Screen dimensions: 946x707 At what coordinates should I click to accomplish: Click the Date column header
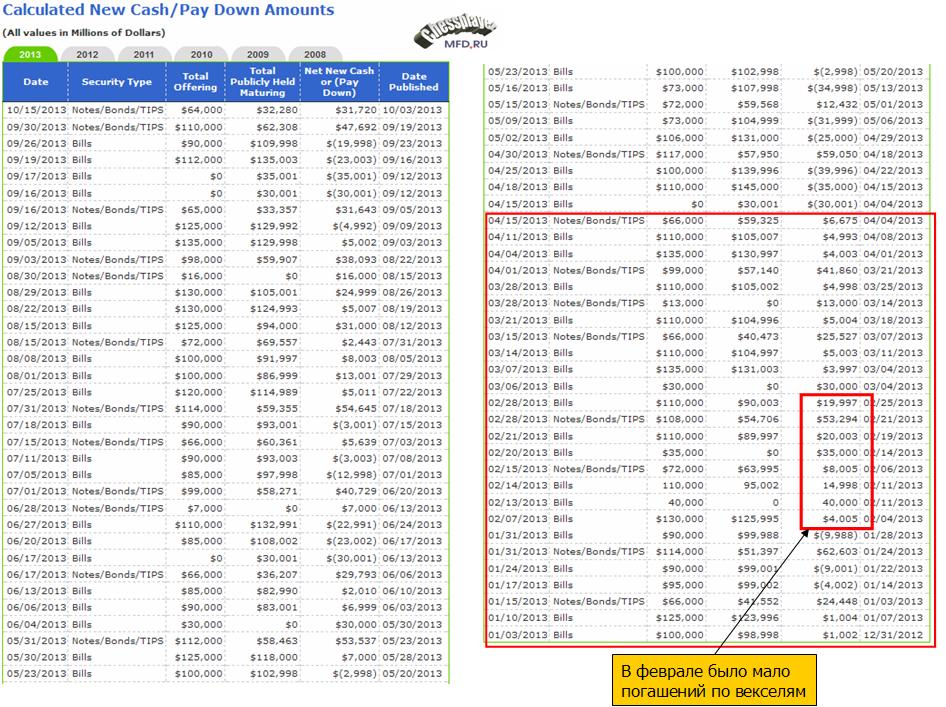point(36,82)
